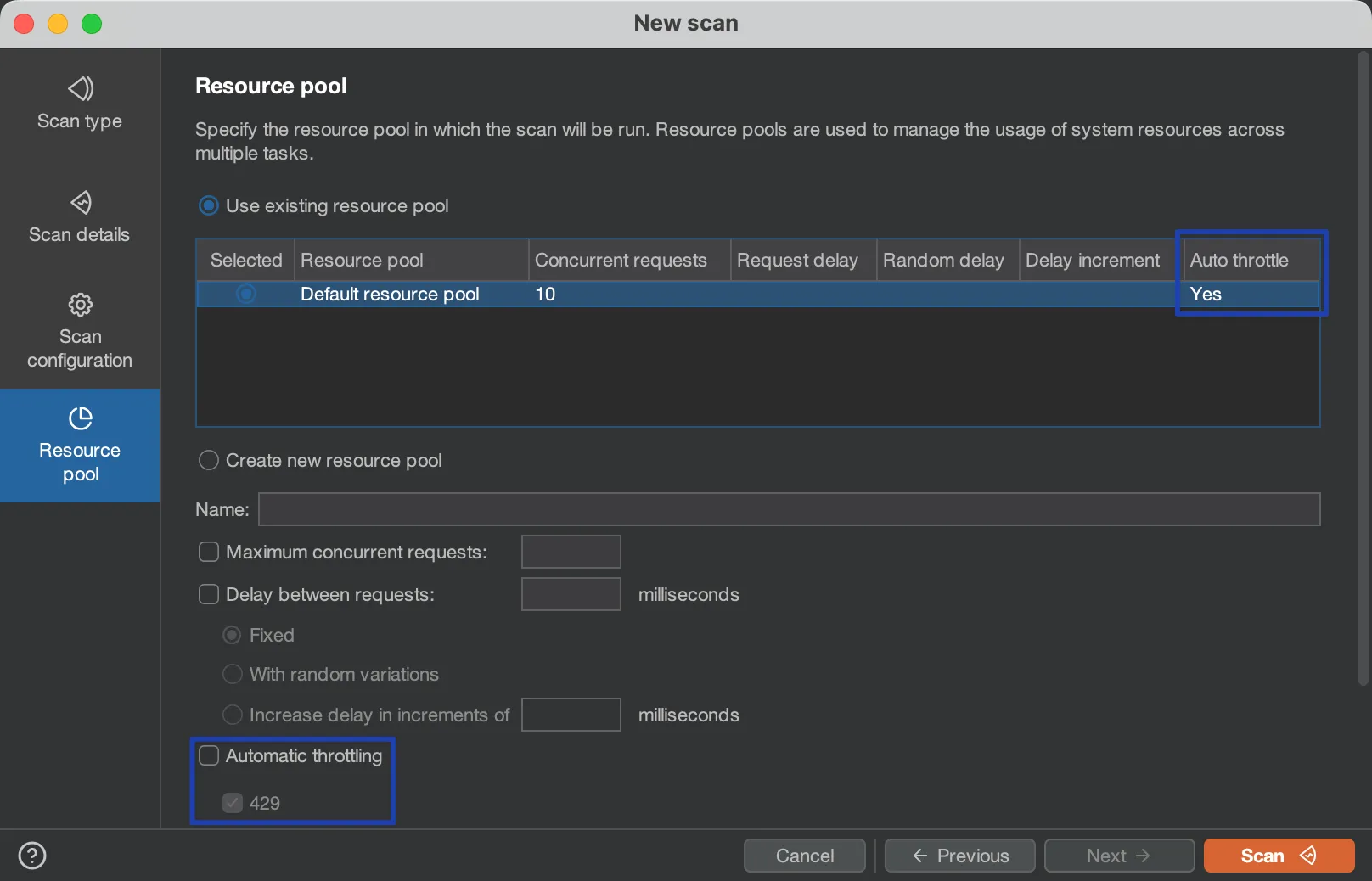Open the Scan details icon in sidebar
Screen dimensions: 1372x881
pyautogui.click(x=80, y=203)
